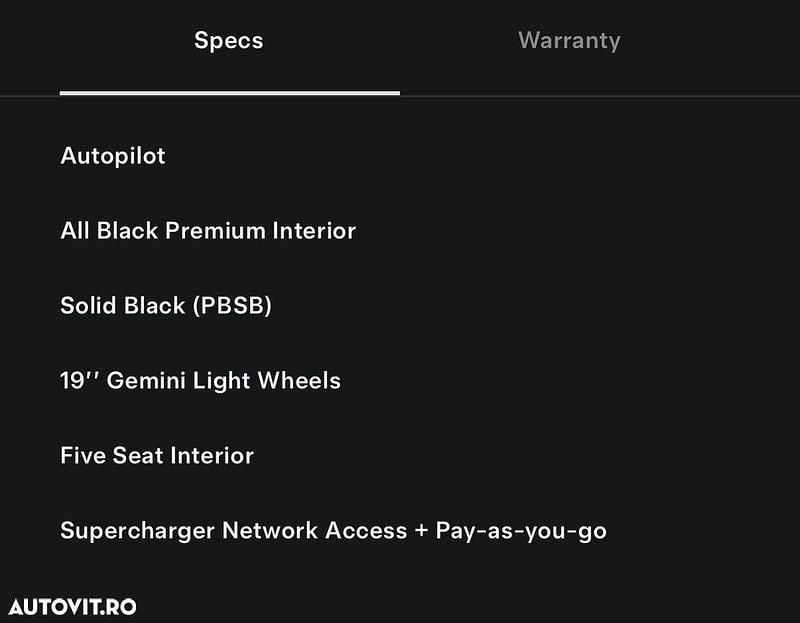Click the "Pay-as-you-go" text
Image resolution: width=800 pixels, height=623 pixels.
click(x=521, y=531)
